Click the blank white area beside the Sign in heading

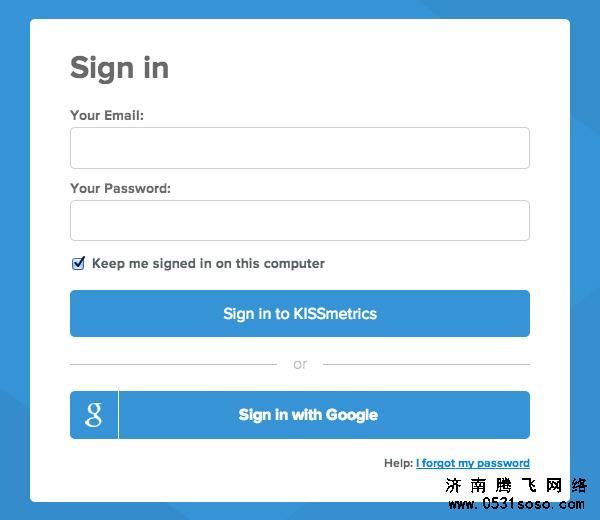344,68
